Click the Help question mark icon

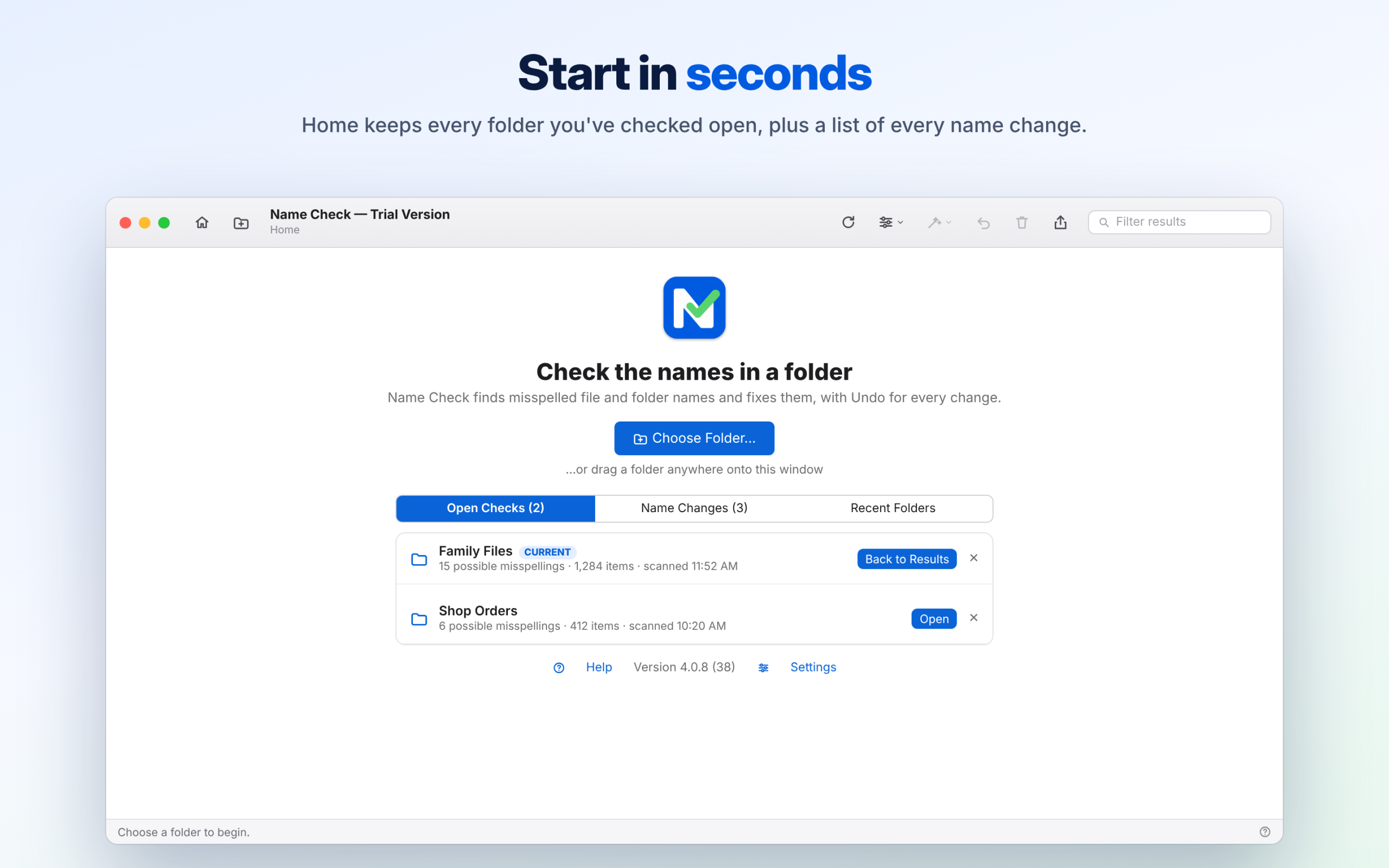pos(558,668)
